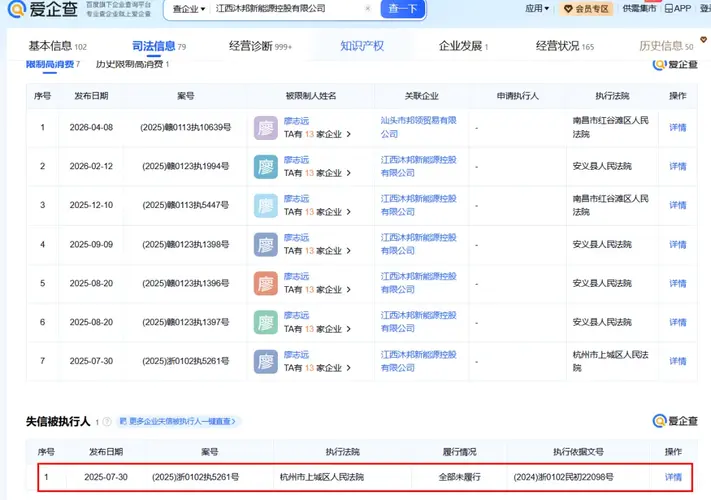This screenshot has width=711, height=500.
Task: Switch to the 知识产权 tab
Action: click(x=362, y=46)
